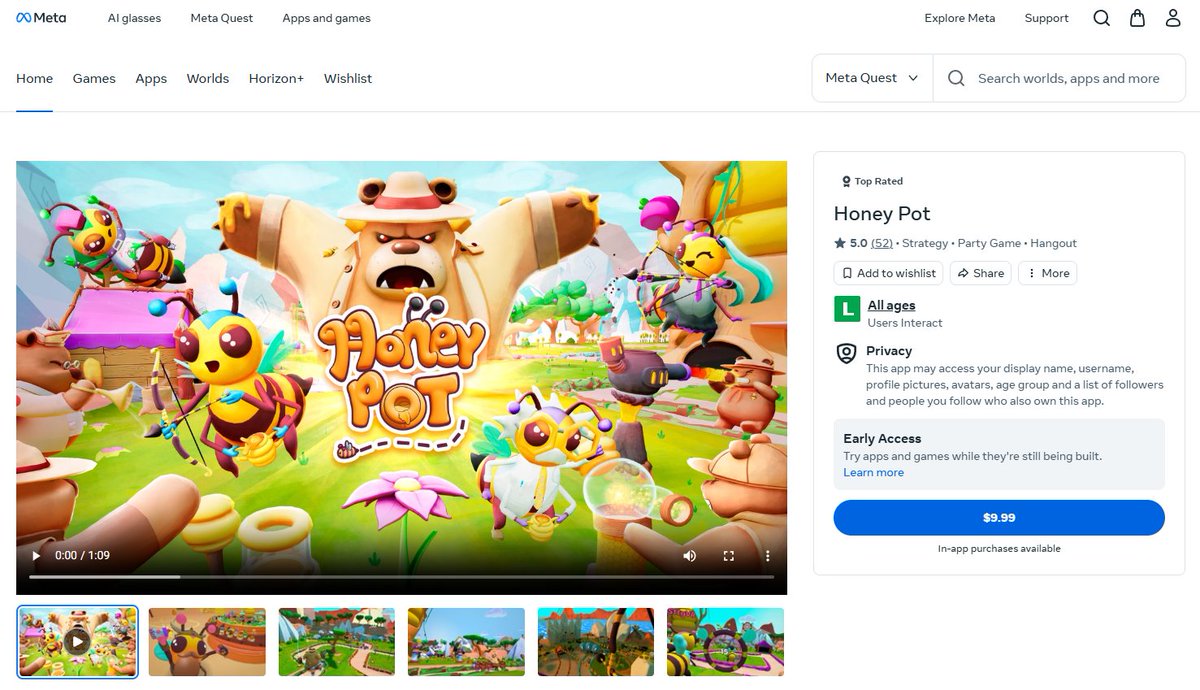The width and height of the screenshot is (1200, 690).
Task: Click the 5.0 star rating
Action: pyautogui.click(x=851, y=243)
